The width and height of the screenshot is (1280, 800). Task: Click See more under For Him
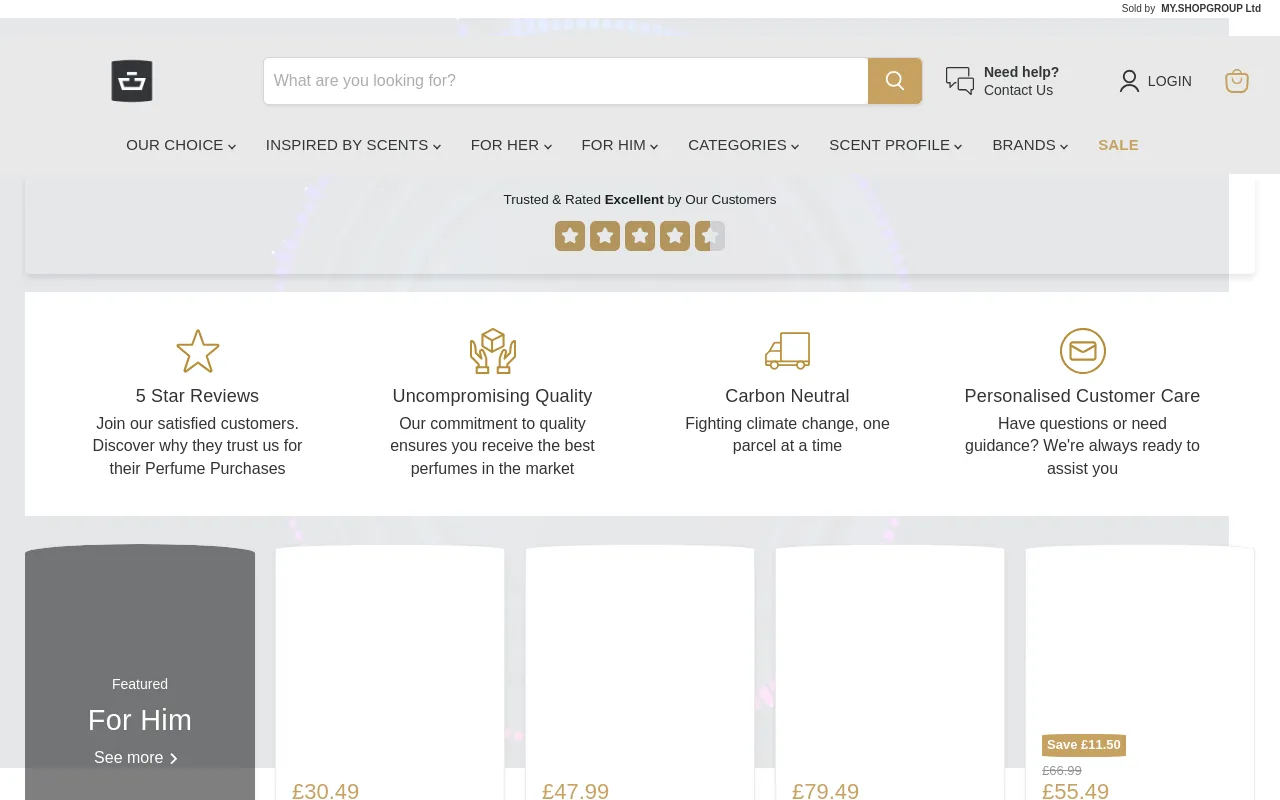pyautogui.click(x=136, y=758)
